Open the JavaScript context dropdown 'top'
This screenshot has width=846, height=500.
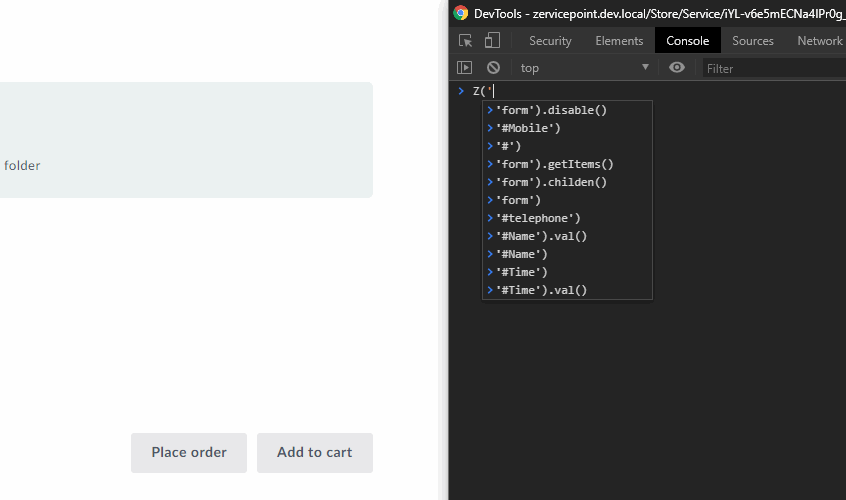(584, 68)
